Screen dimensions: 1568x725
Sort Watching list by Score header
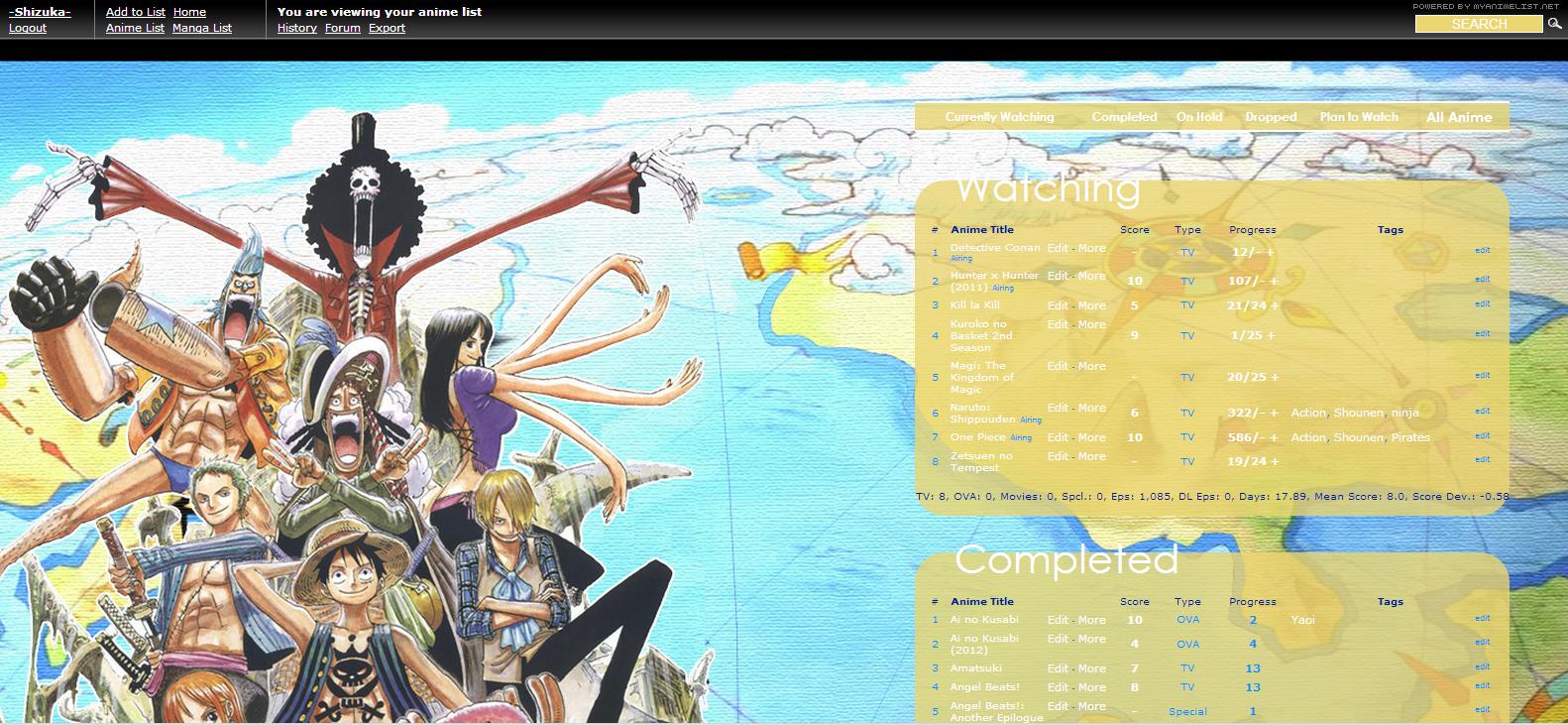tap(1135, 229)
